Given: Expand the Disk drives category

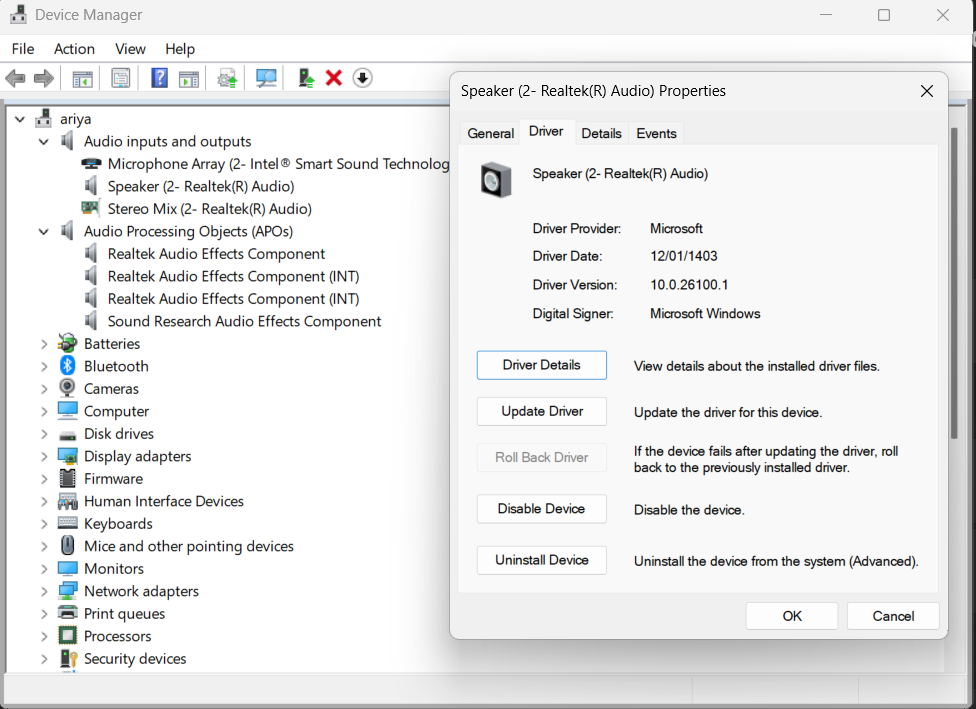Looking at the screenshot, I should 44,434.
